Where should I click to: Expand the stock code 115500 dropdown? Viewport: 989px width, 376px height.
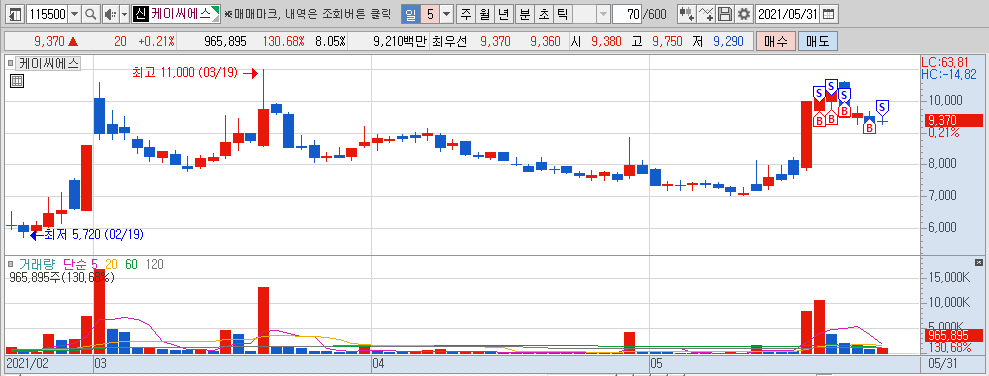point(74,14)
